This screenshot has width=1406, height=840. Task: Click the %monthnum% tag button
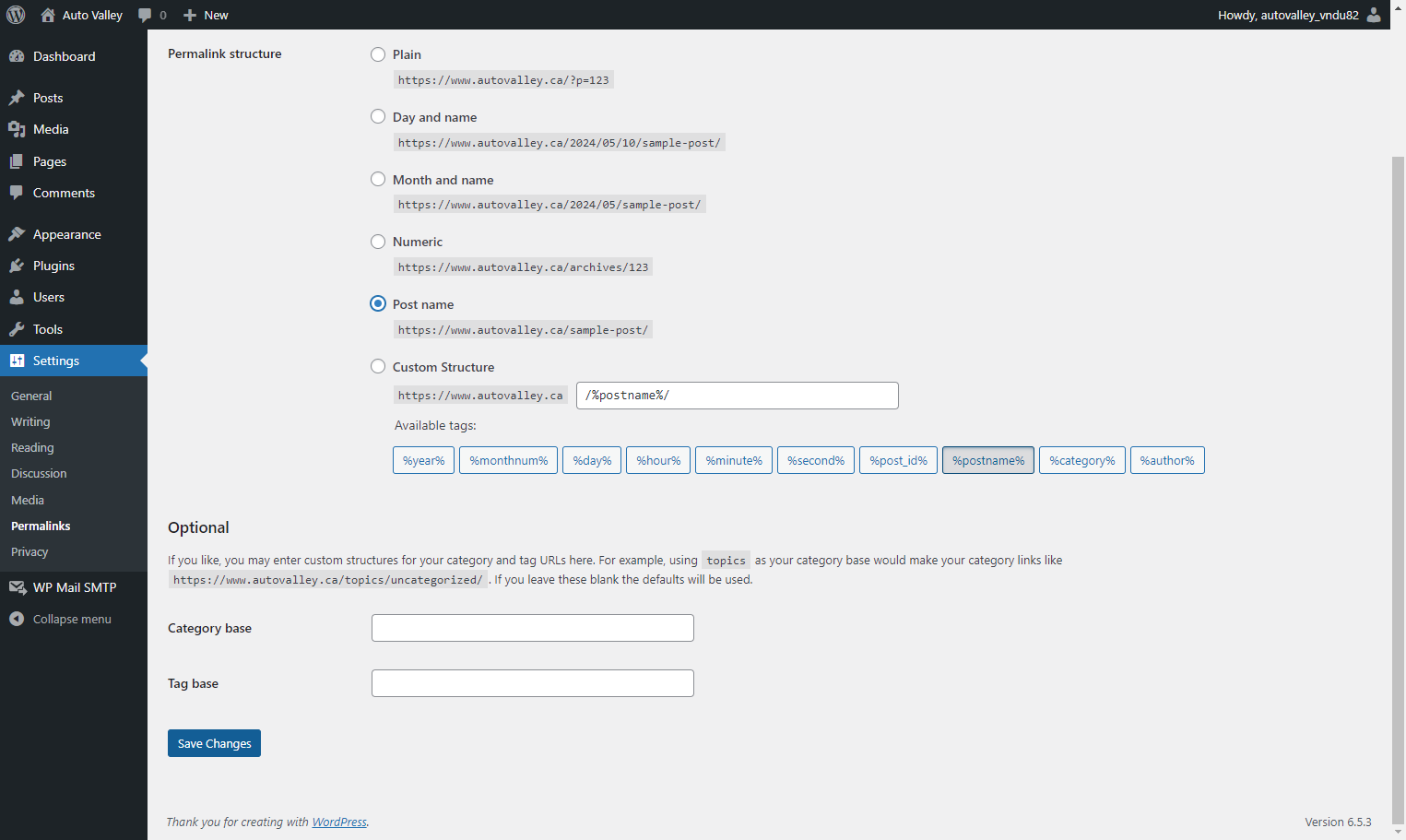click(509, 460)
